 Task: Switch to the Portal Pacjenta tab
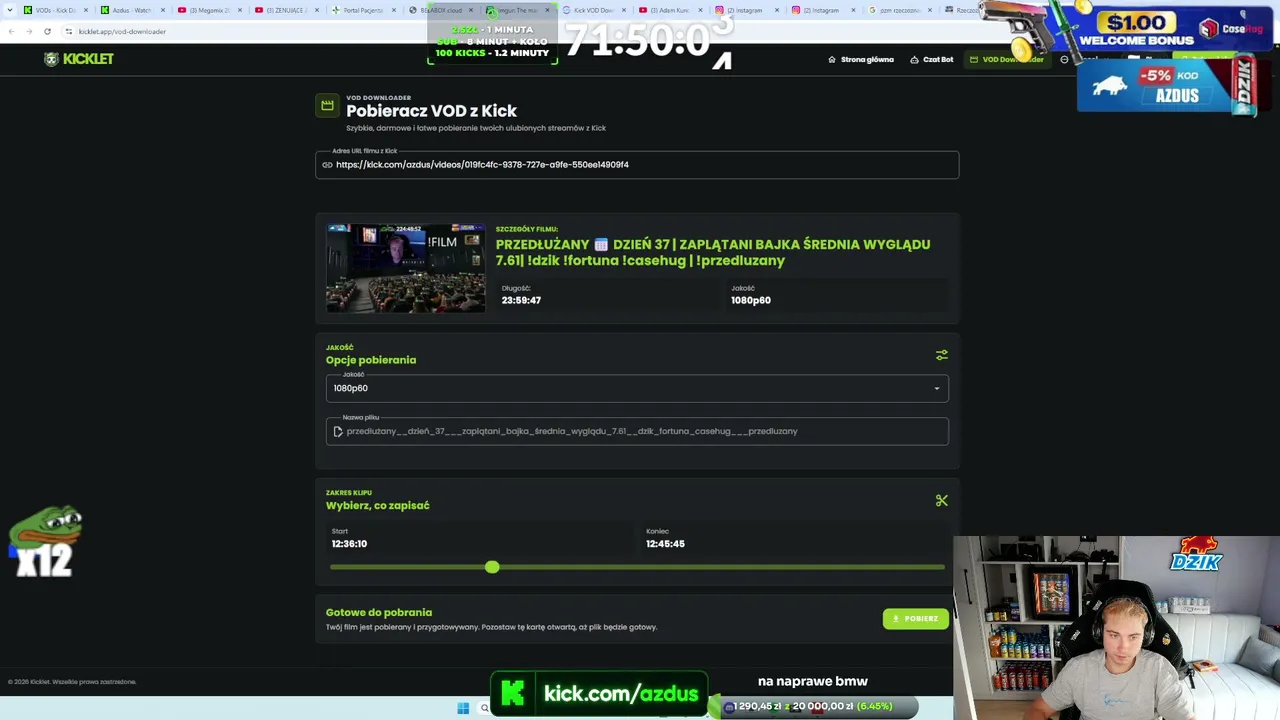click(363, 10)
